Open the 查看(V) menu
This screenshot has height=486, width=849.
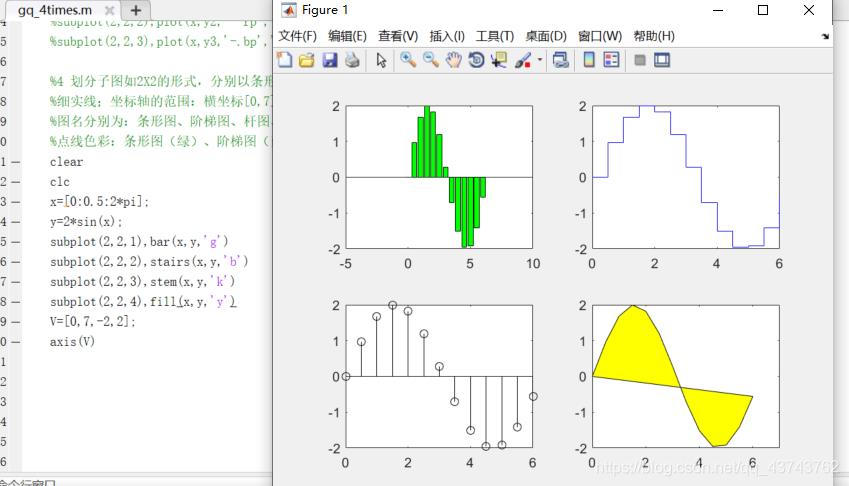pos(398,36)
